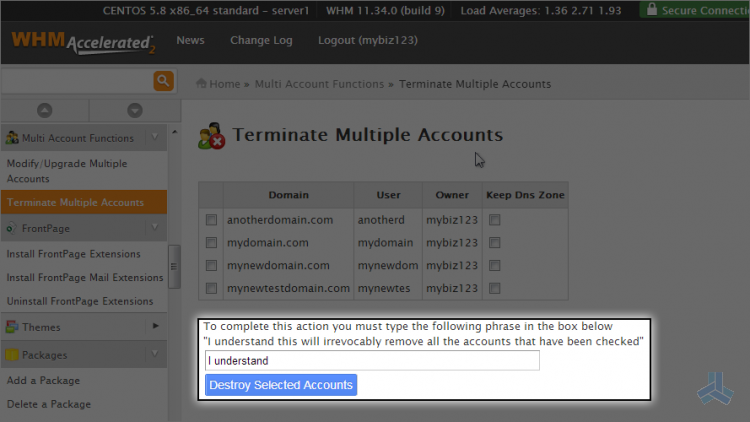The image size is (750, 422).
Task: Select Terminate Multiple Accounts in sidebar
Action: 84,202
